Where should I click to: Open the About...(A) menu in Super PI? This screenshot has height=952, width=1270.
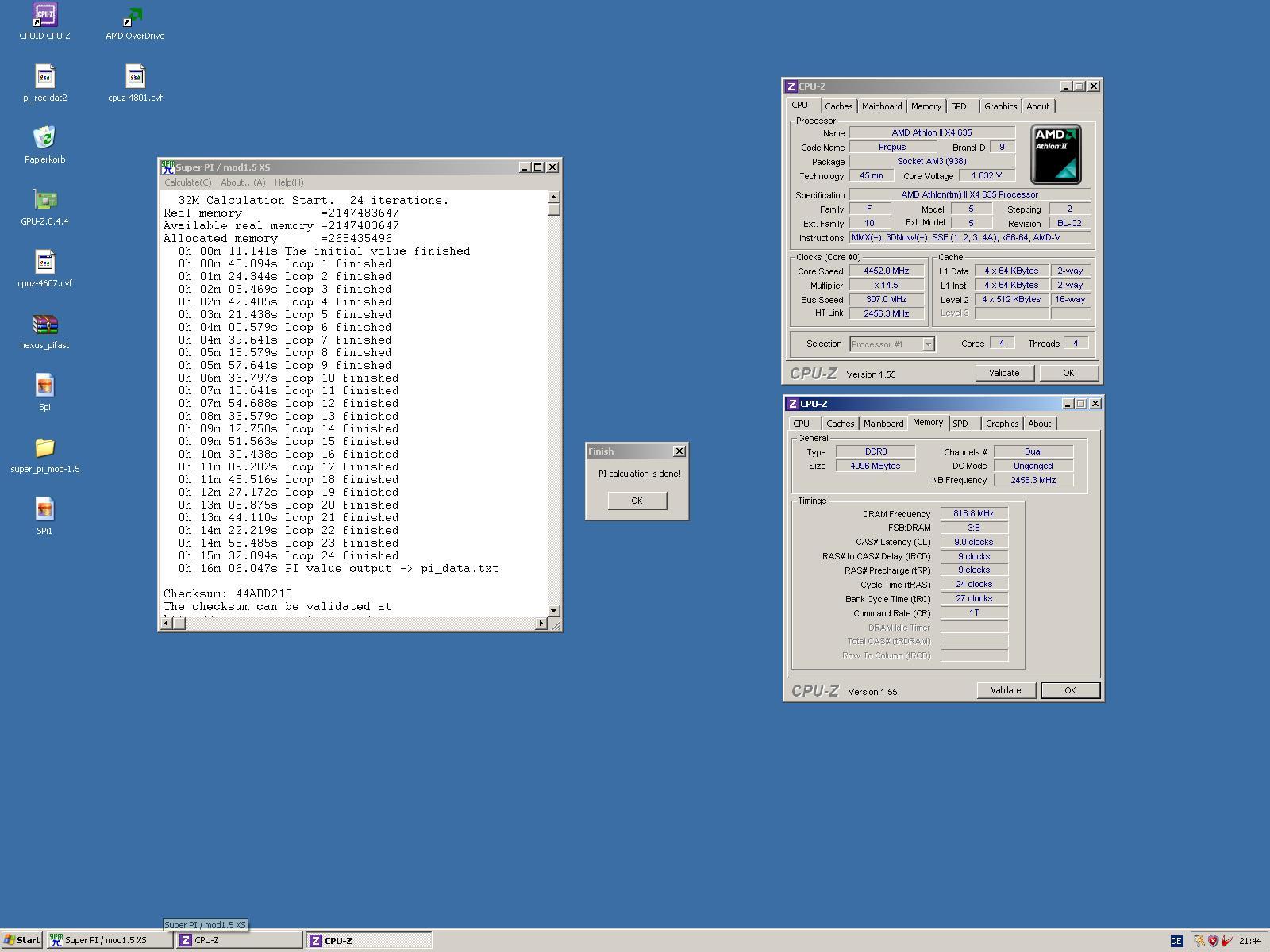coord(243,182)
